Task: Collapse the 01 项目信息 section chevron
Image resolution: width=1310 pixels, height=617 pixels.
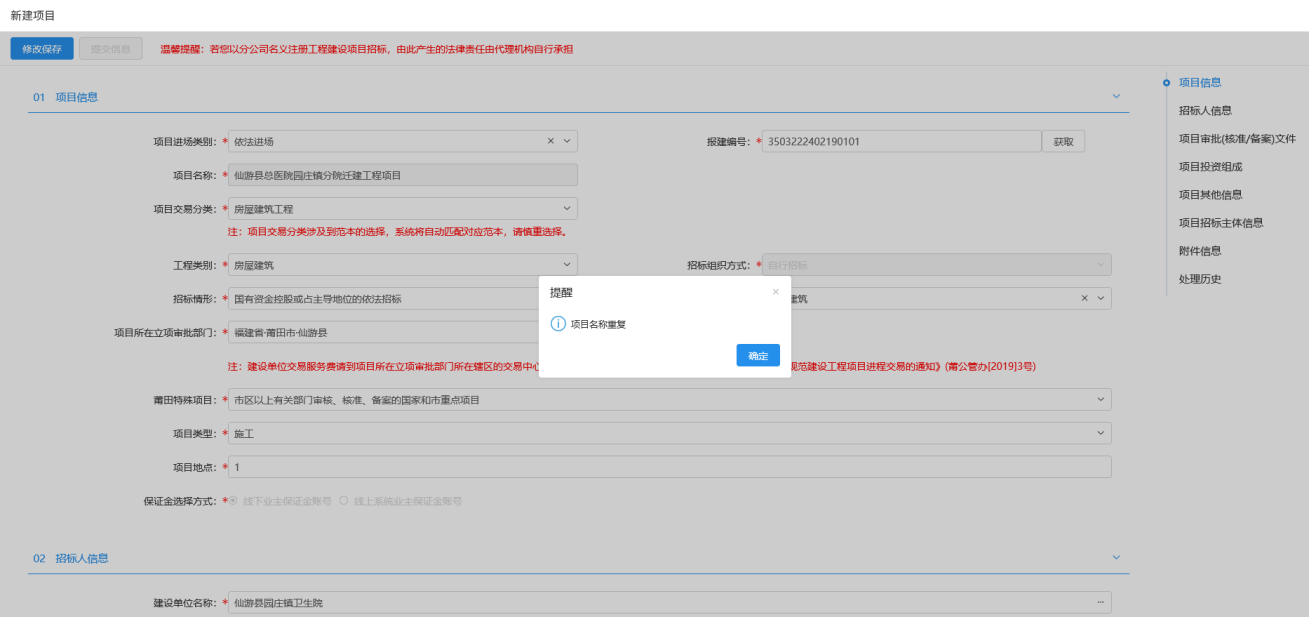Action: point(1116,97)
